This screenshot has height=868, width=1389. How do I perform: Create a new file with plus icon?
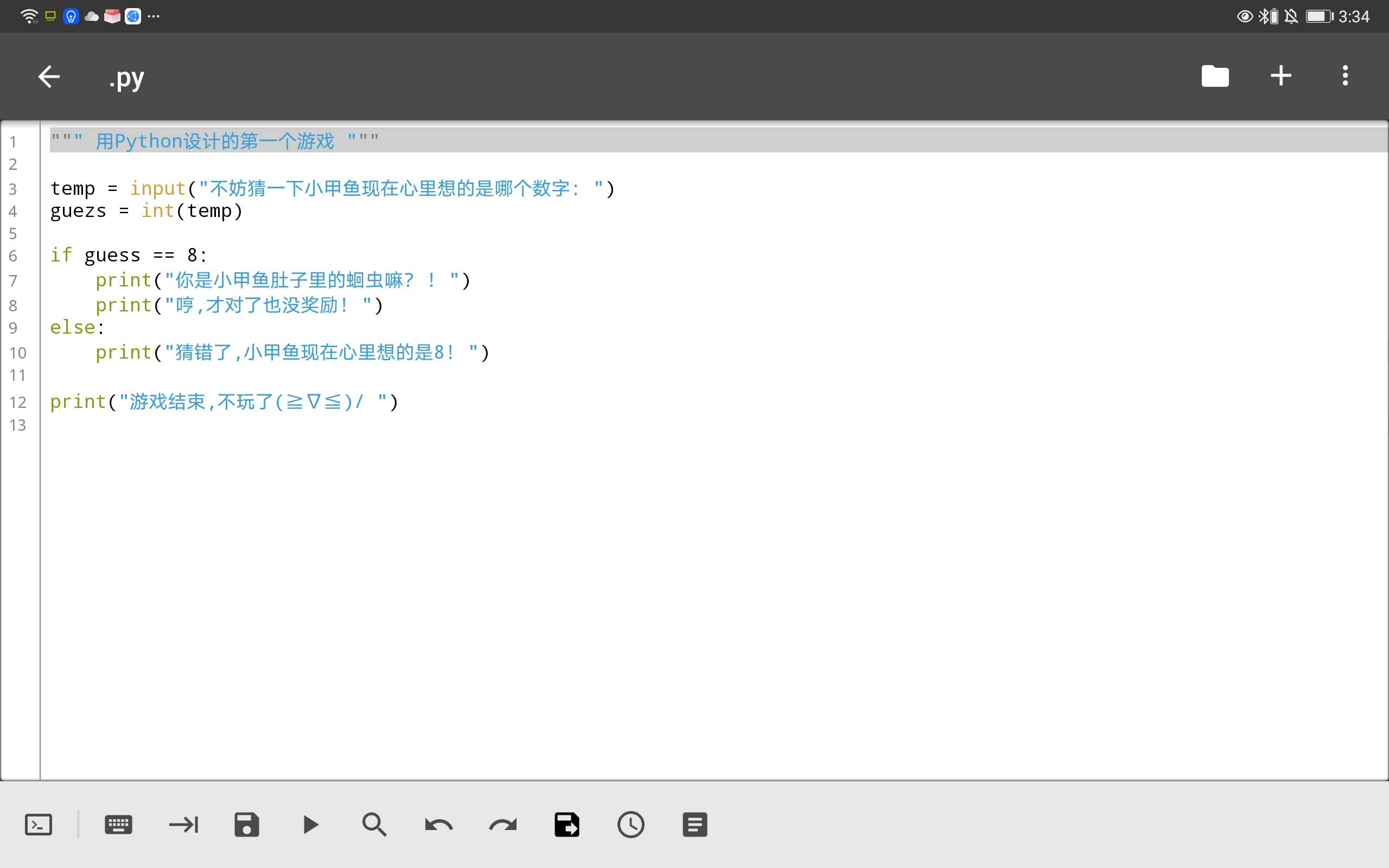coord(1280,76)
